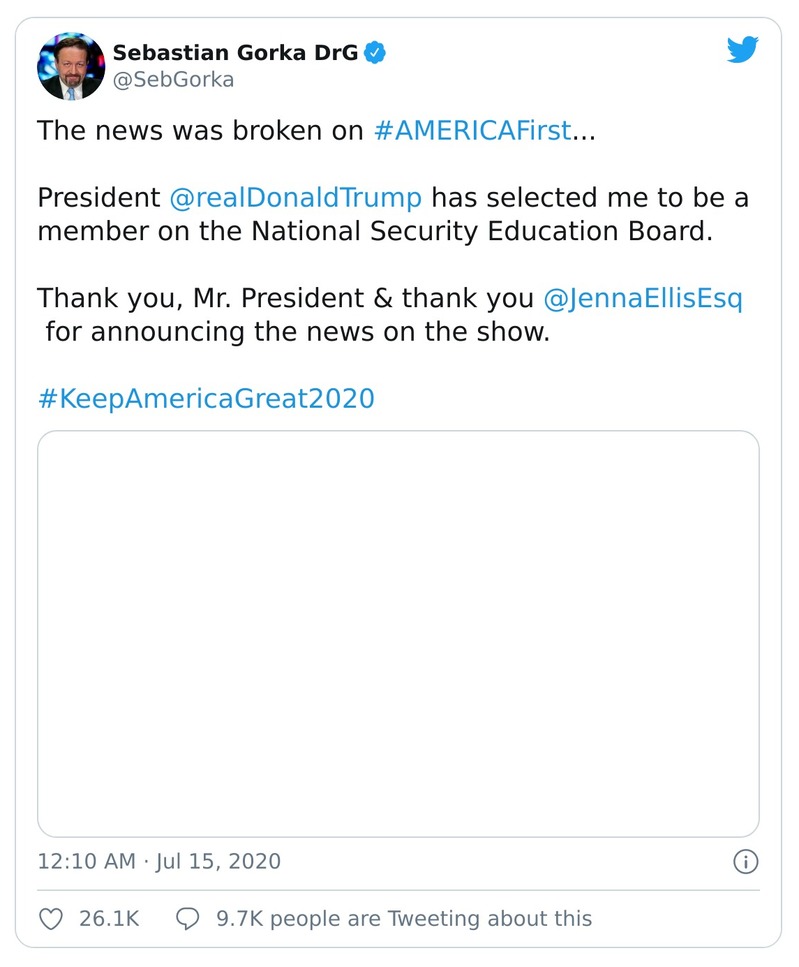Image resolution: width=799 pixels, height=967 pixels.
Task: Visit the @JennaEllisEsq mention
Action: [x=642, y=298]
